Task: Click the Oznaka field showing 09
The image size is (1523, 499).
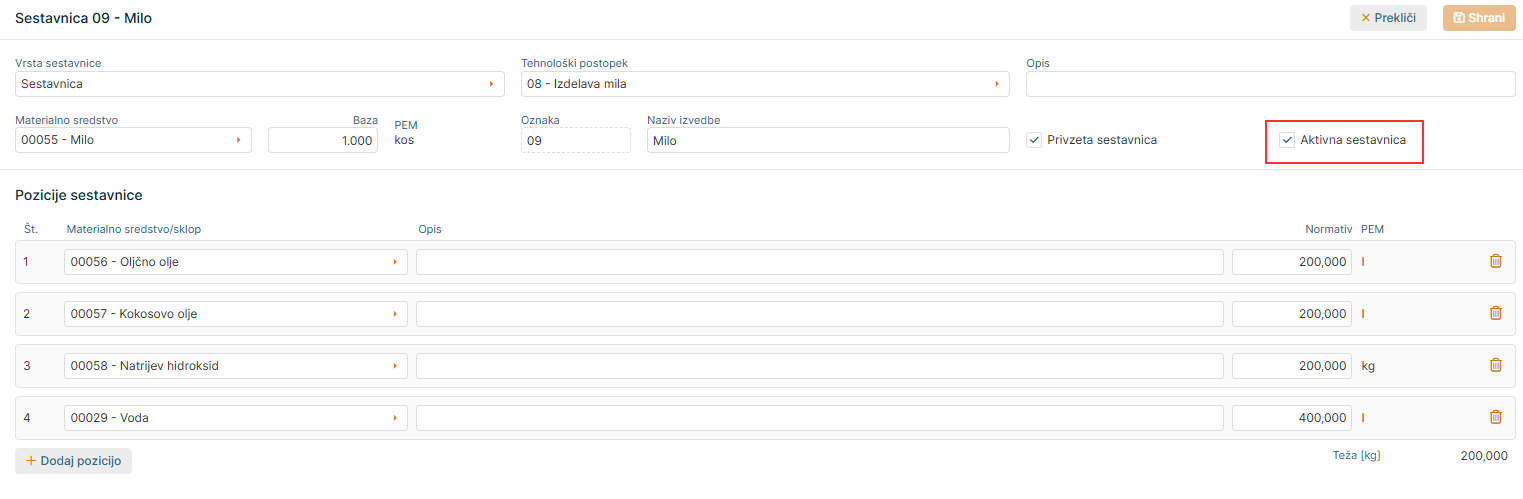Action: coord(575,140)
